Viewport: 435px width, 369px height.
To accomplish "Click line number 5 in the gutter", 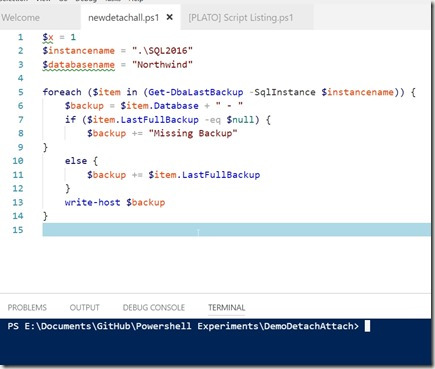I will coord(21,92).
